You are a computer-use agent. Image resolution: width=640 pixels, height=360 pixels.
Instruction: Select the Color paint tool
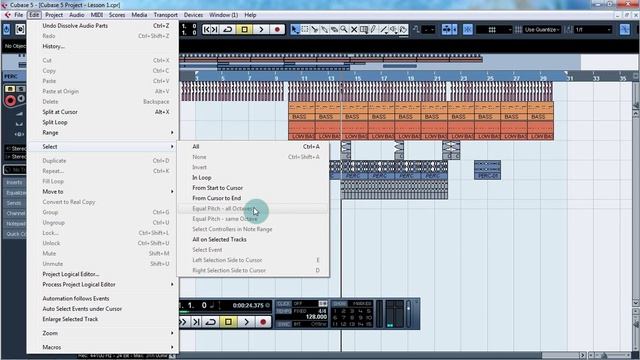403,29
